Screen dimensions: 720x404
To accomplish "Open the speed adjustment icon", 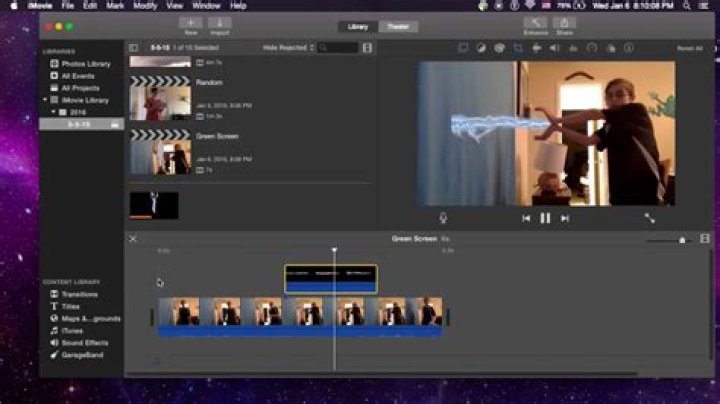I will [x=592, y=48].
